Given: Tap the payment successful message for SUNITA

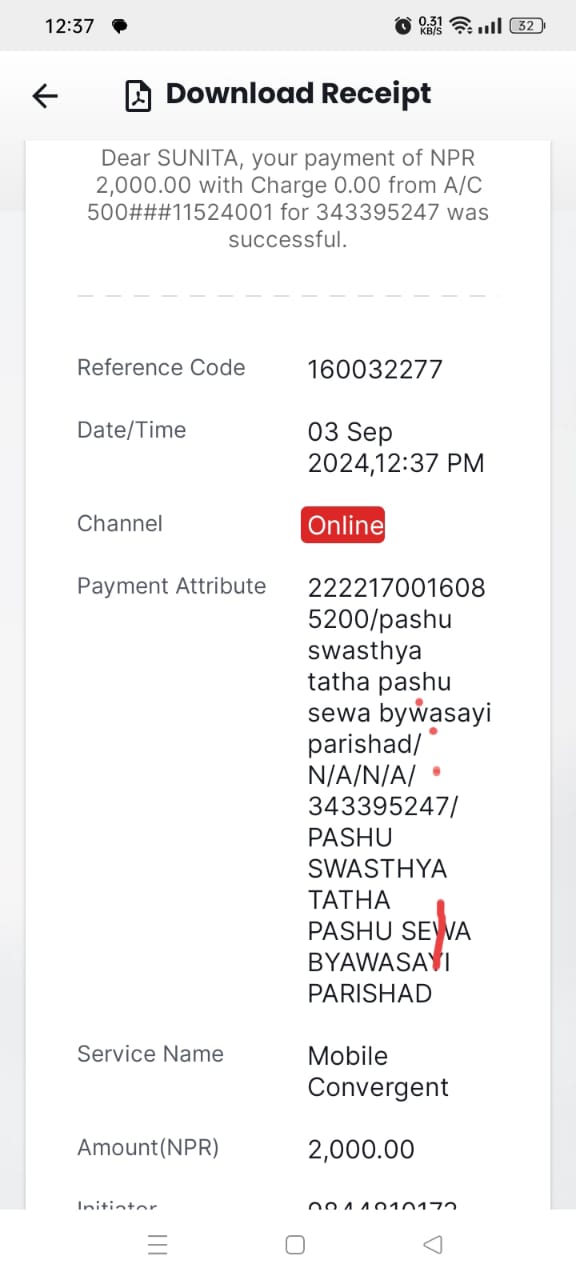Looking at the screenshot, I should pyautogui.click(x=288, y=199).
